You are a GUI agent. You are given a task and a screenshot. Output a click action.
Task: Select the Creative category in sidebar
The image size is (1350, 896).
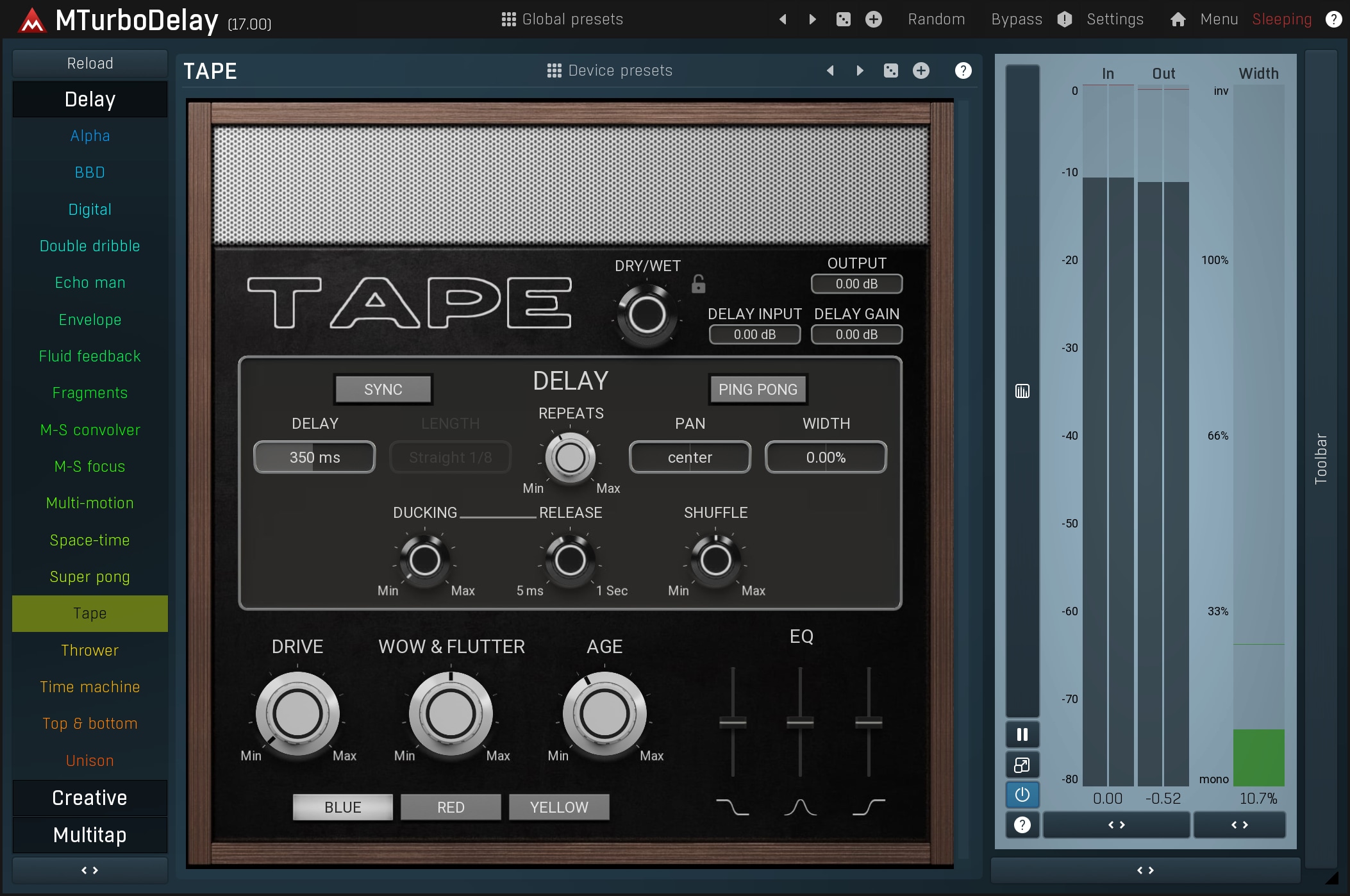[x=89, y=798]
